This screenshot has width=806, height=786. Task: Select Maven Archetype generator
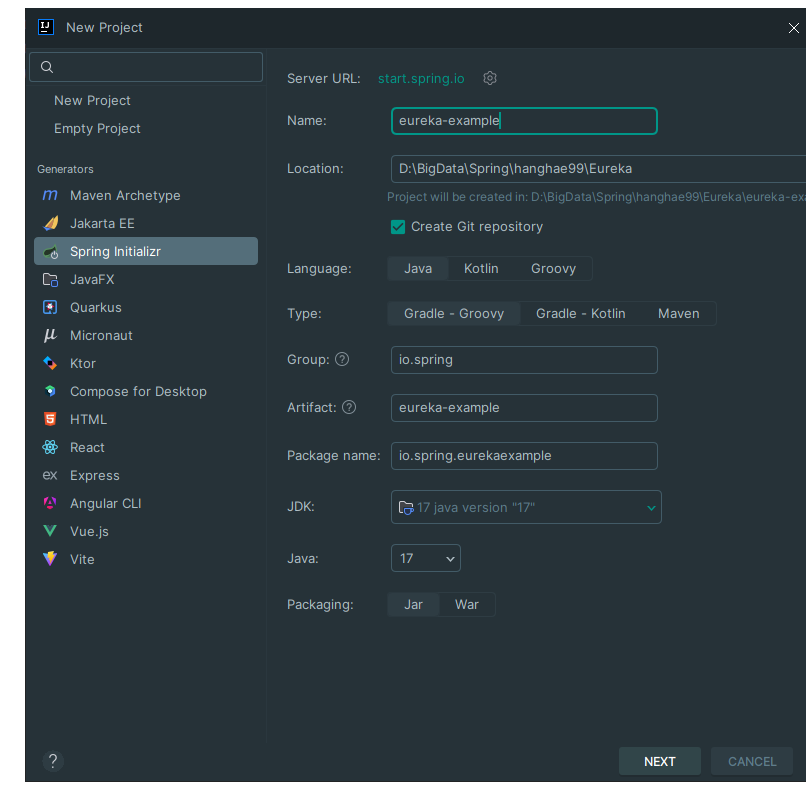125,195
